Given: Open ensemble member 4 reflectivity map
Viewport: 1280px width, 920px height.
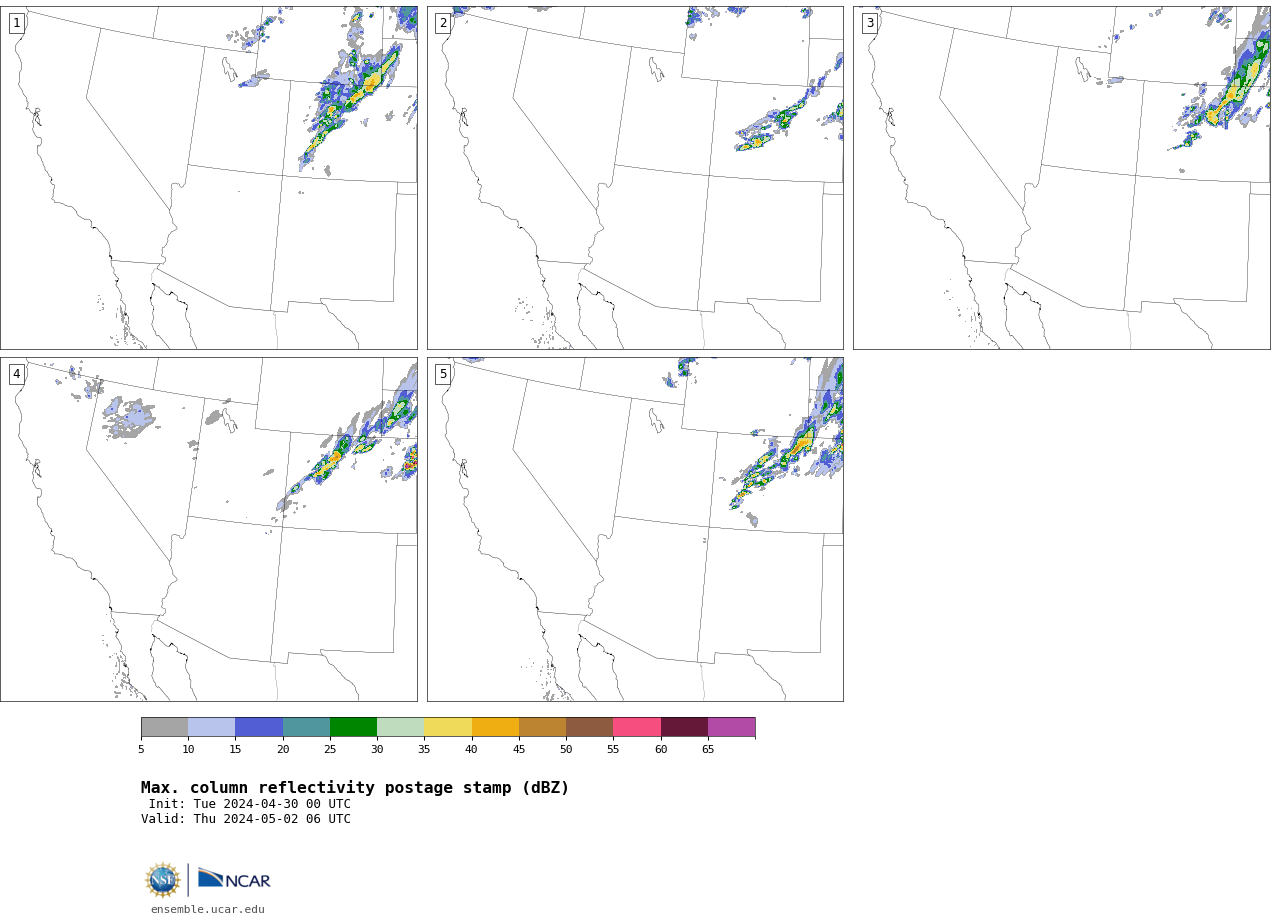Looking at the screenshot, I should [x=209, y=529].
